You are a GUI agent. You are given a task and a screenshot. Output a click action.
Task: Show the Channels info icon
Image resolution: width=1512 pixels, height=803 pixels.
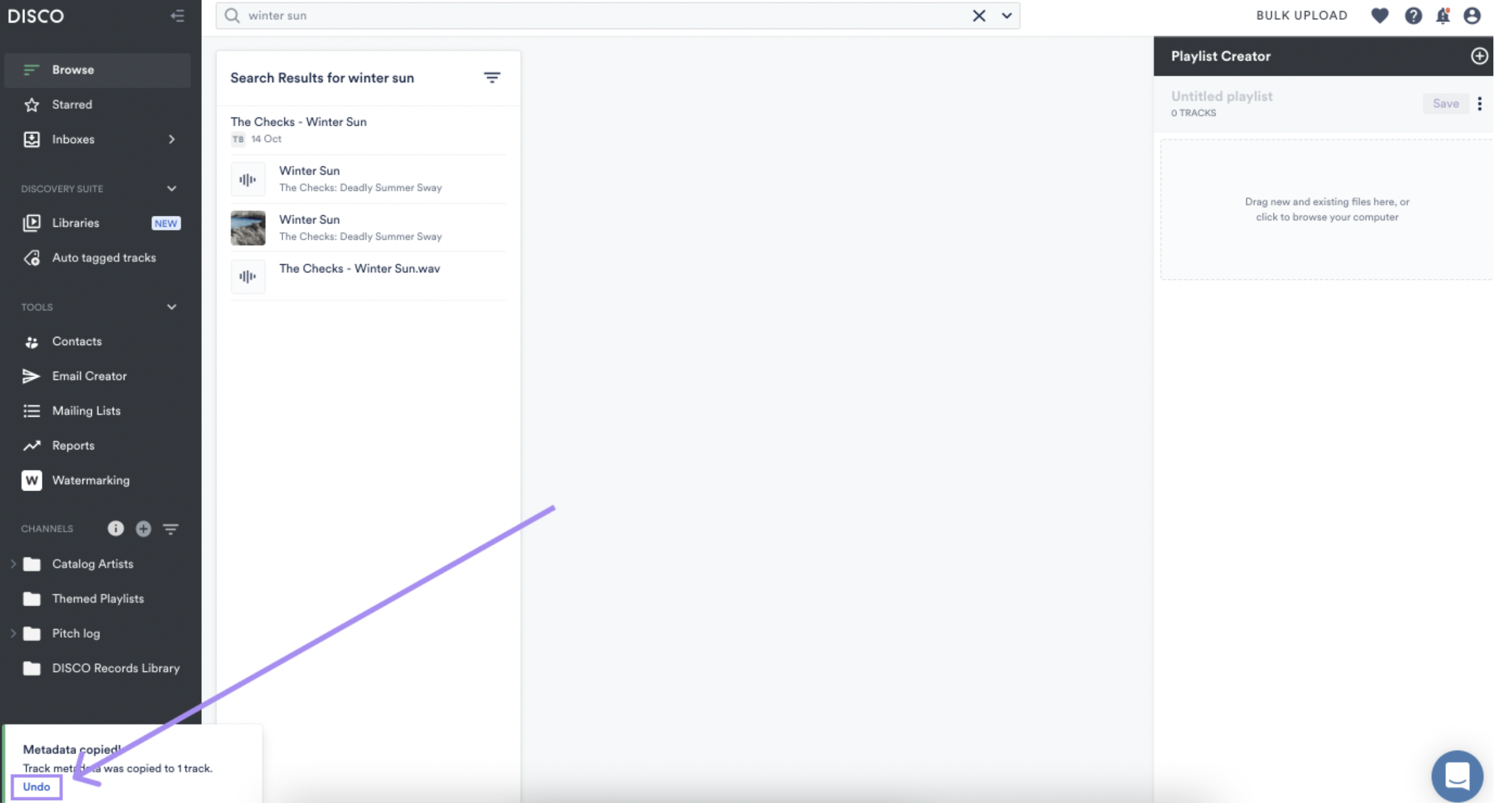coord(116,529)
